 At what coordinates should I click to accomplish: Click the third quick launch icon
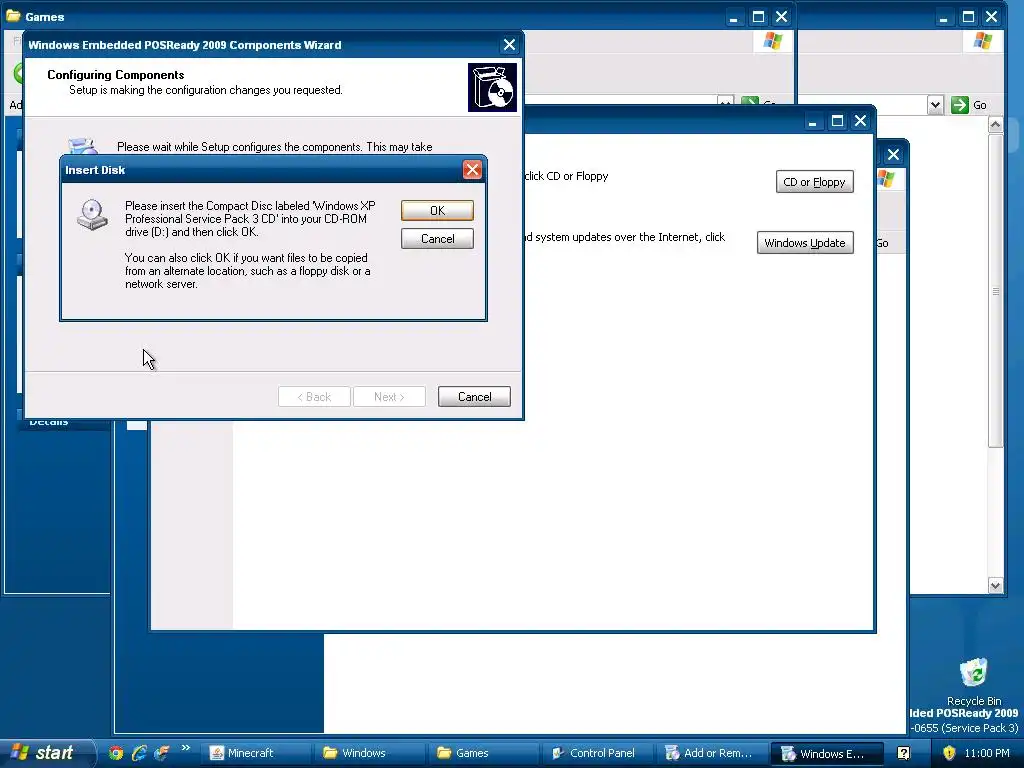click(161, 753)
